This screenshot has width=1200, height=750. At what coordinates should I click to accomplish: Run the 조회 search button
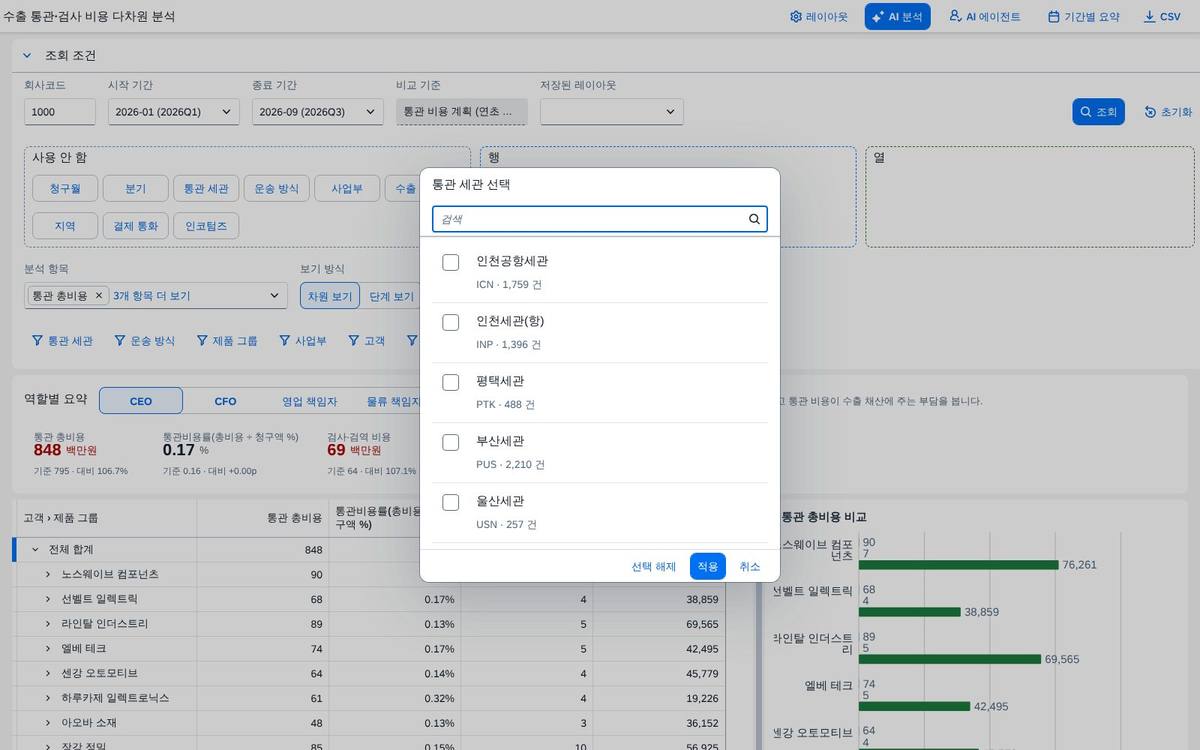[1099, 112]
